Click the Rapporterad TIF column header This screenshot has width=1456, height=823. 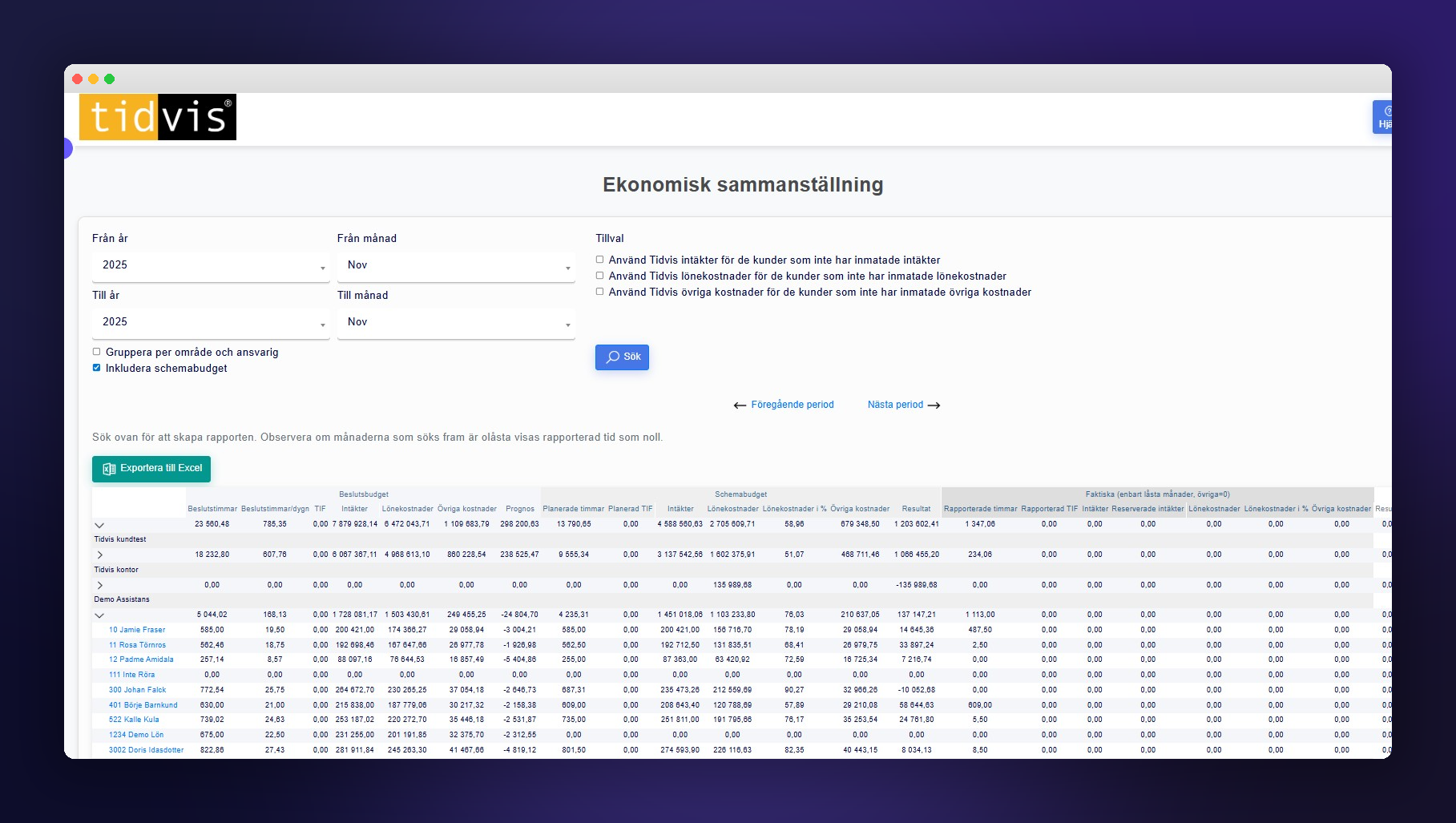[1050, 509]
